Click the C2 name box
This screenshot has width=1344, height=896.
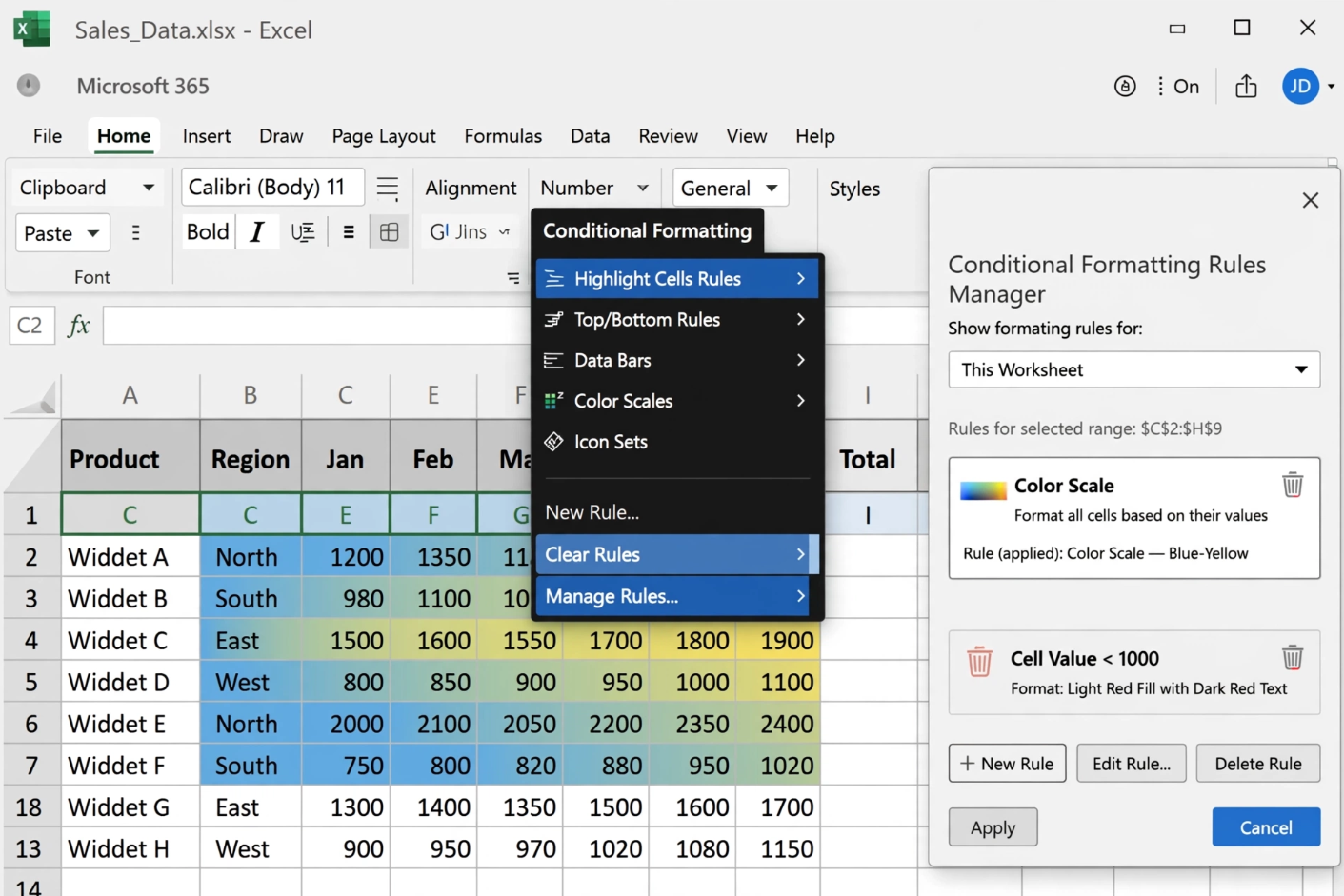(30, 326)
